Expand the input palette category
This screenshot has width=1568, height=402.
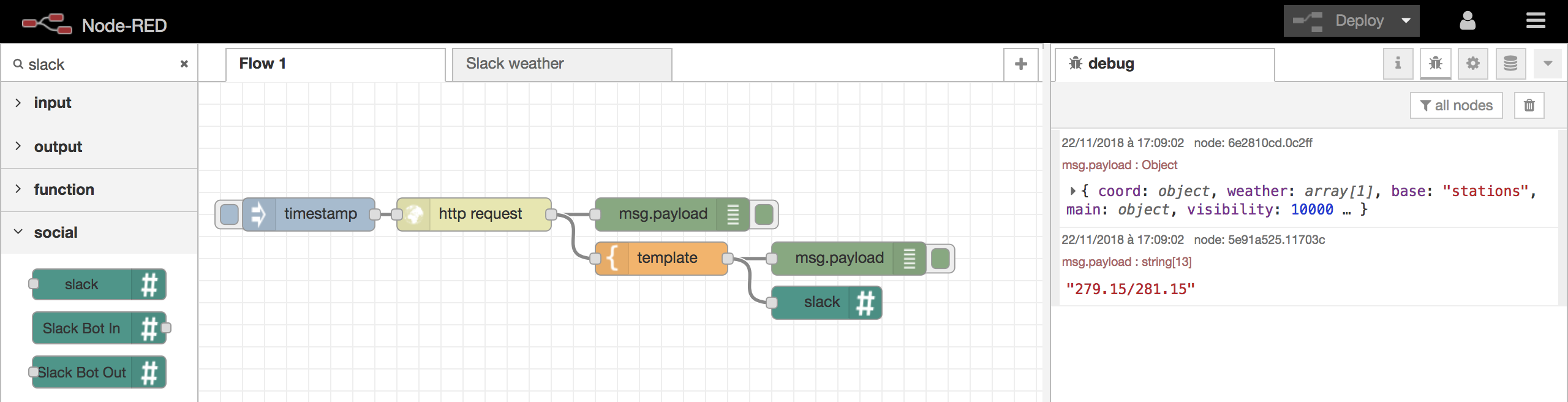(x=99, y=103)
